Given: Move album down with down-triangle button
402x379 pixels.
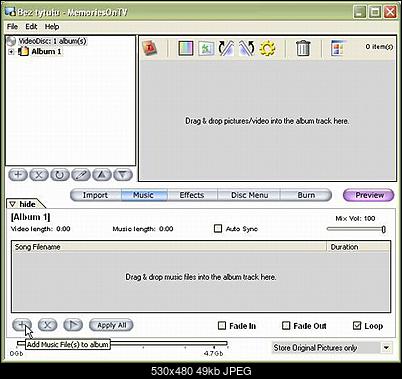Looking at the screenshot, I should [x=123, y=175].
